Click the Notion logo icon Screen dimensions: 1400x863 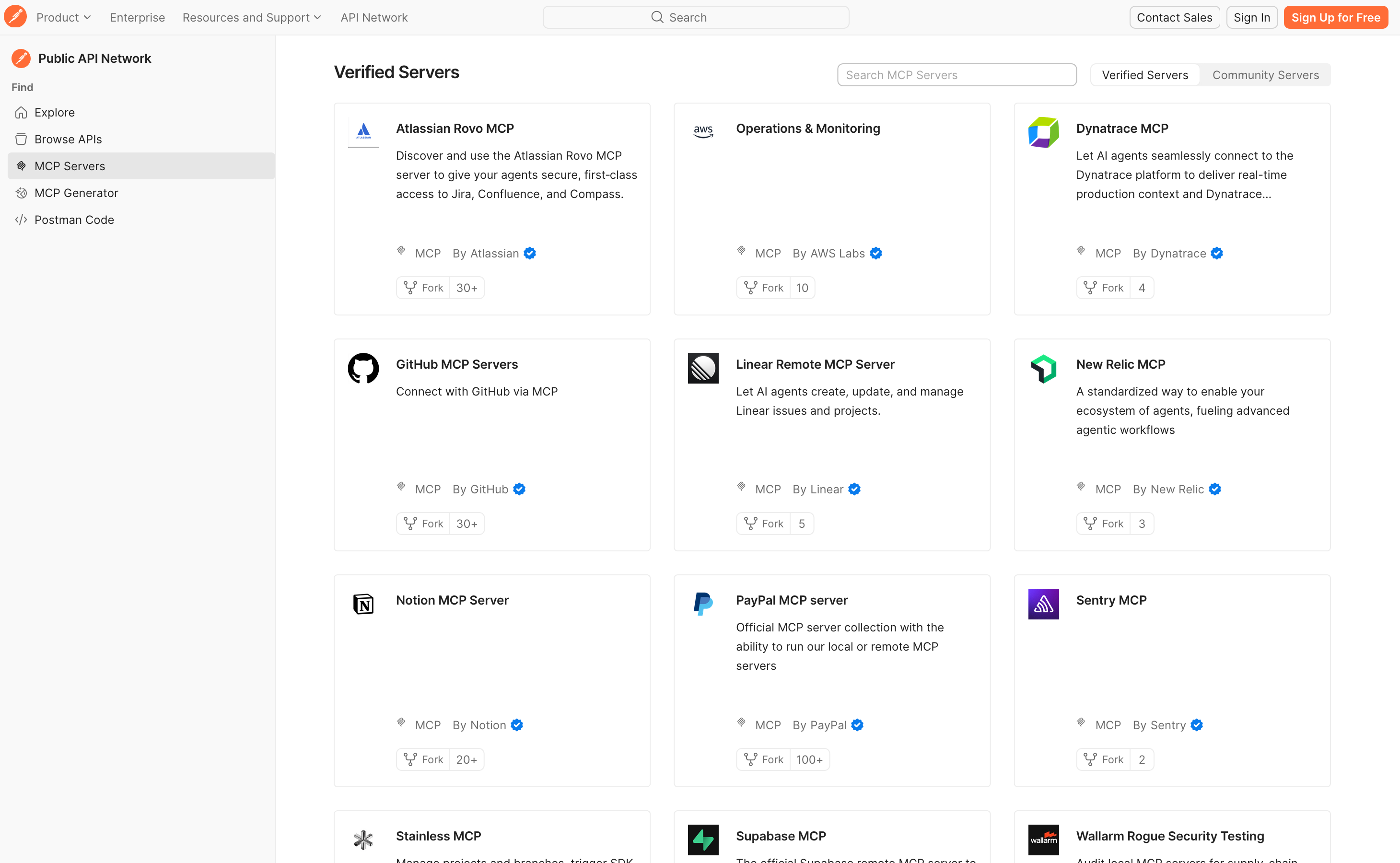click(363, 604)
